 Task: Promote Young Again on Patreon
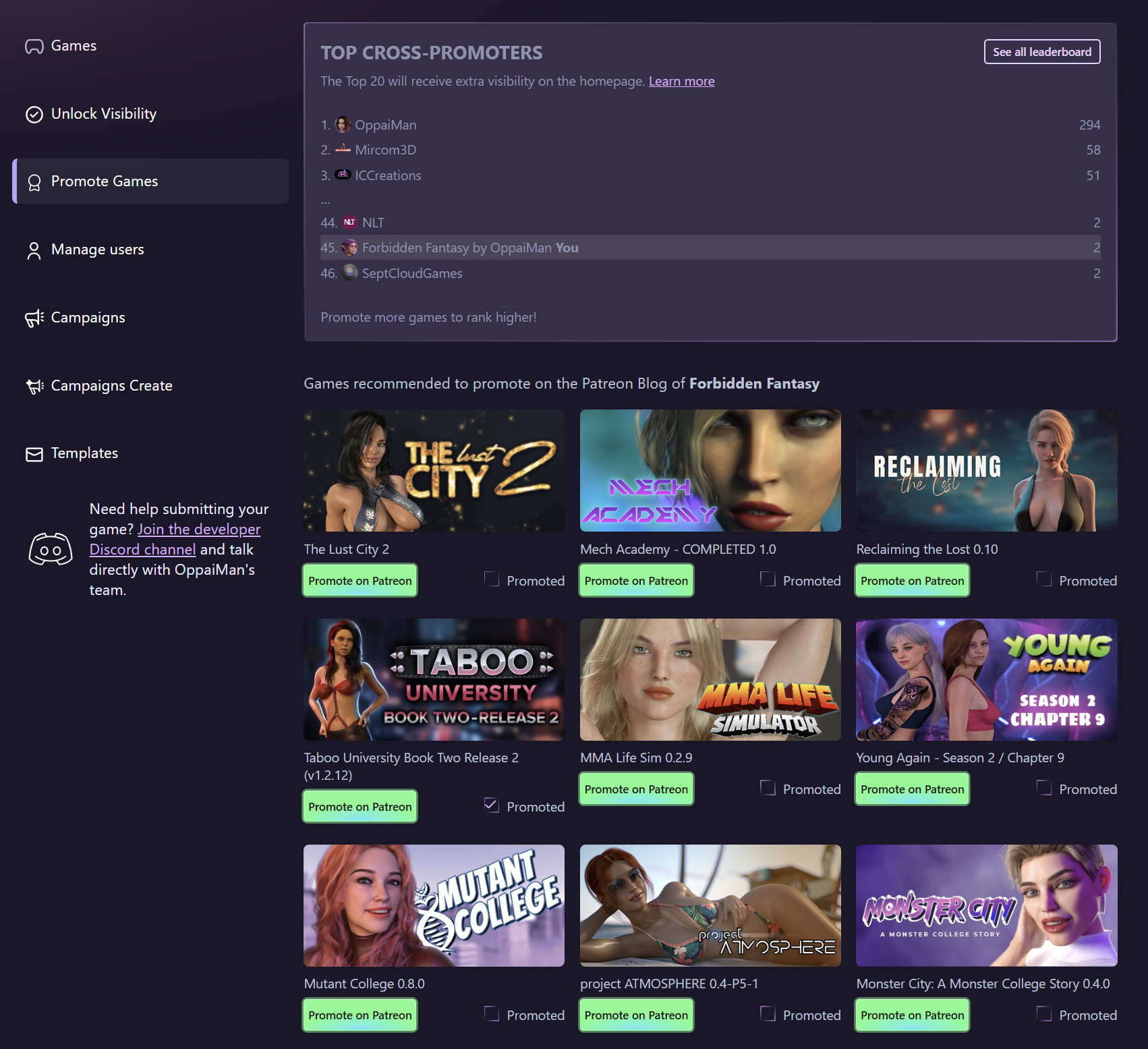pos(913,789)
